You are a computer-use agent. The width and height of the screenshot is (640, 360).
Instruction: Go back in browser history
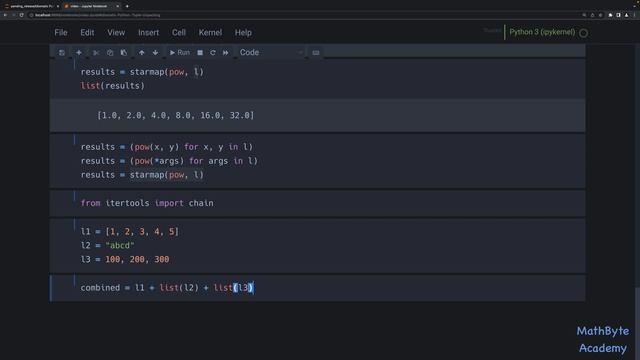tap(5, 15)
